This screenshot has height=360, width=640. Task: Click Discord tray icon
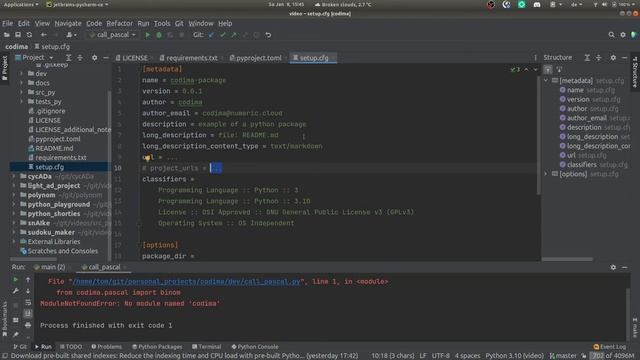point(537,4)
